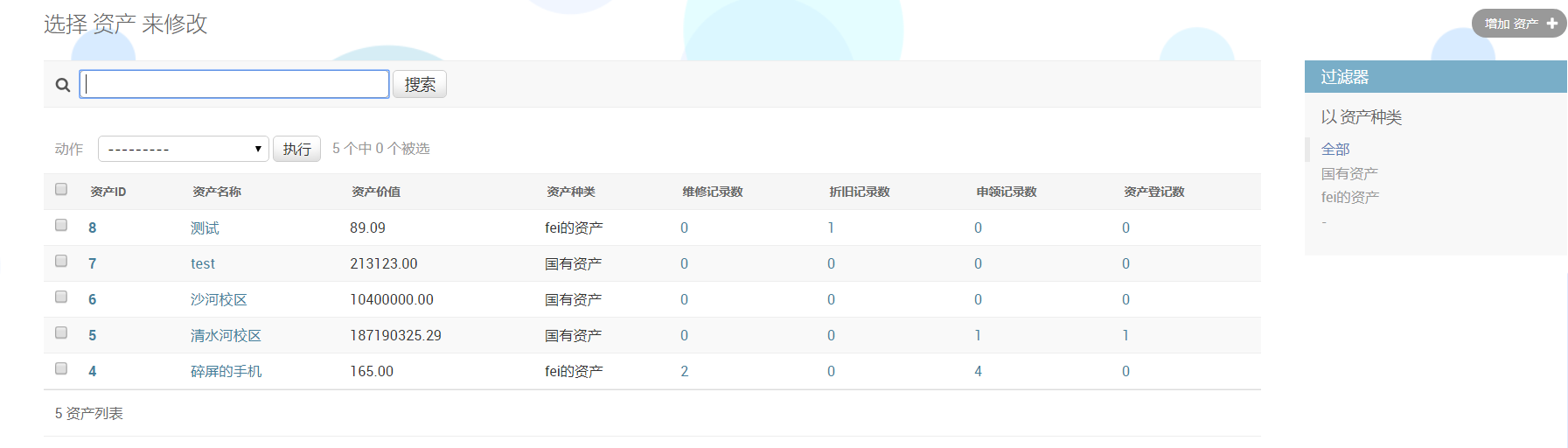Click test row's 国有资产 type cell
This screenshot has width=1568, height=448.
[573, 263]
